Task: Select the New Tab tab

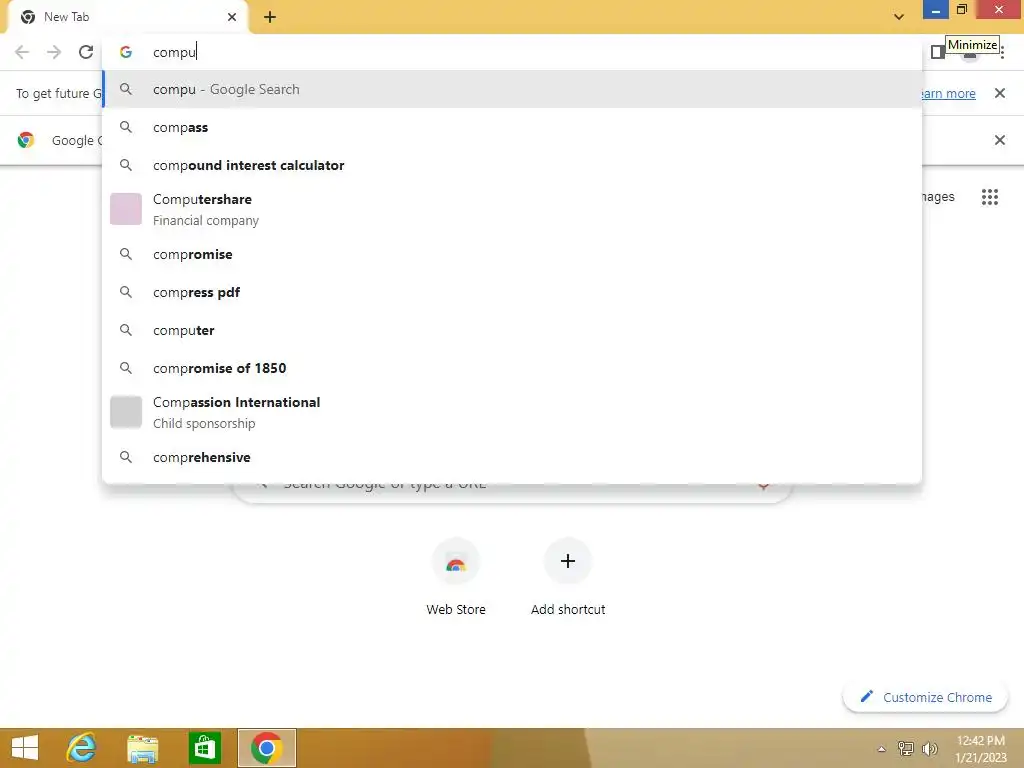Action: coord(127,17)
